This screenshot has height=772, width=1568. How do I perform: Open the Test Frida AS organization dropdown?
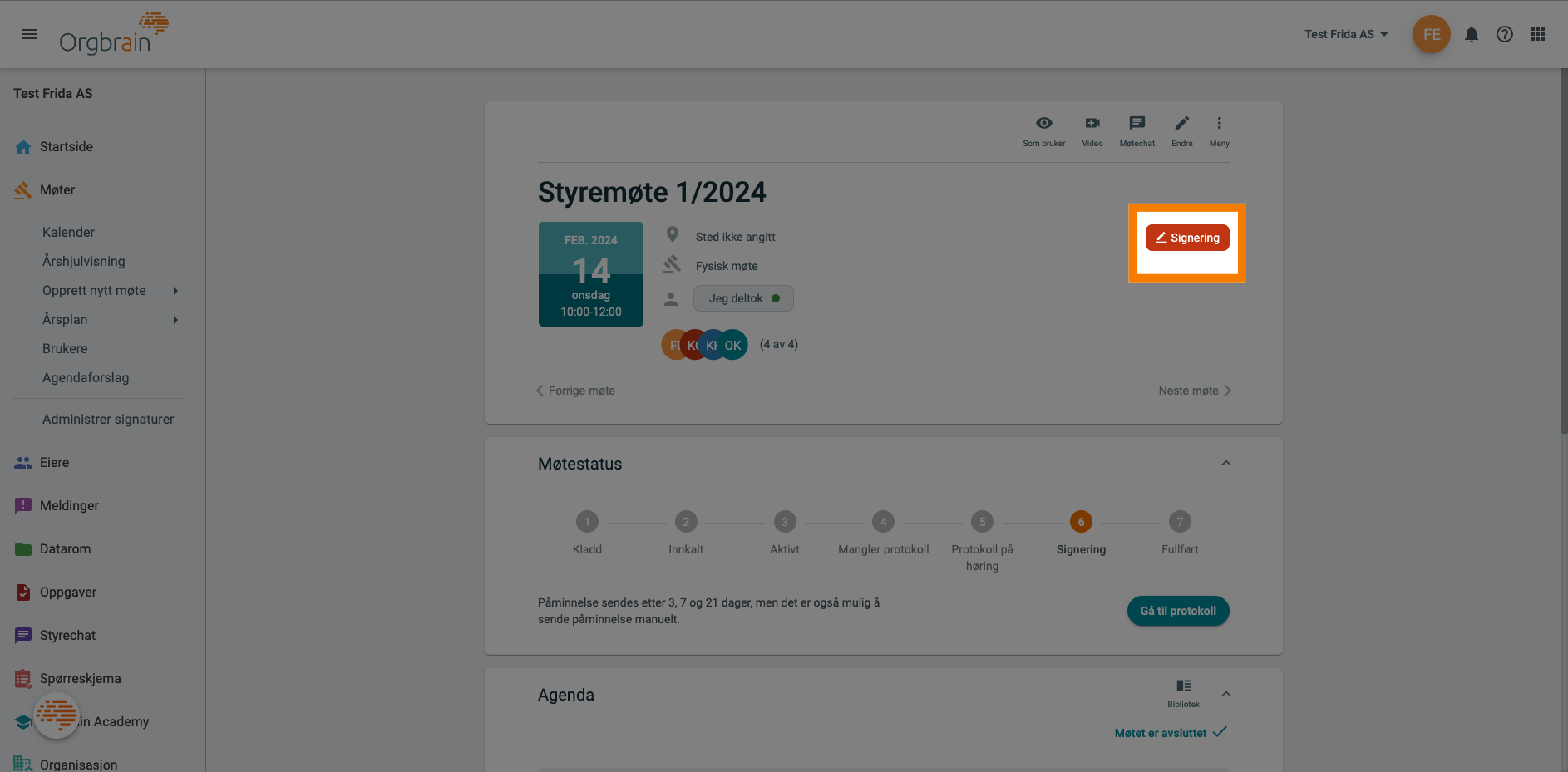(x=1346, y=34)
